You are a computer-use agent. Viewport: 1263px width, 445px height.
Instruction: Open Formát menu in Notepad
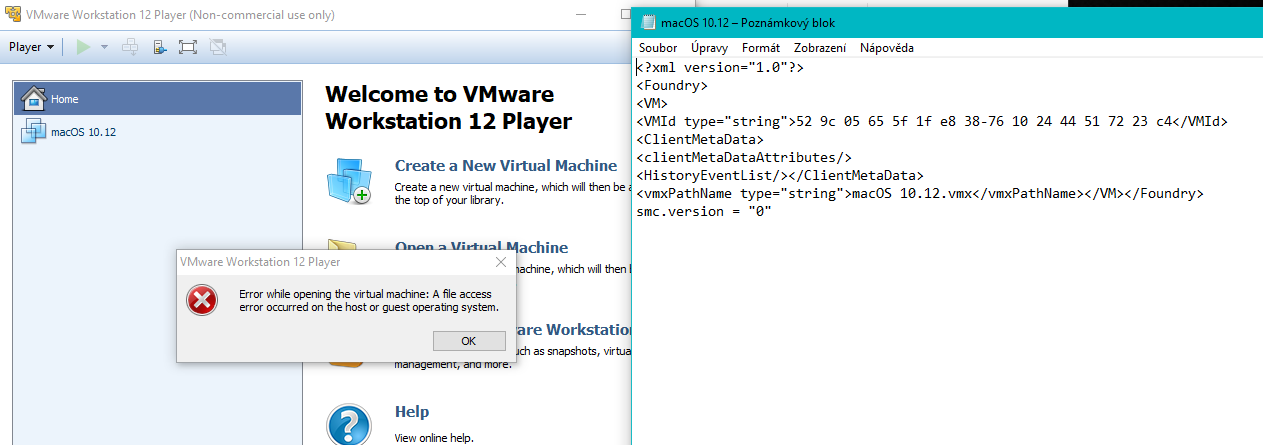pyautogui.click(x=761, y=48)
